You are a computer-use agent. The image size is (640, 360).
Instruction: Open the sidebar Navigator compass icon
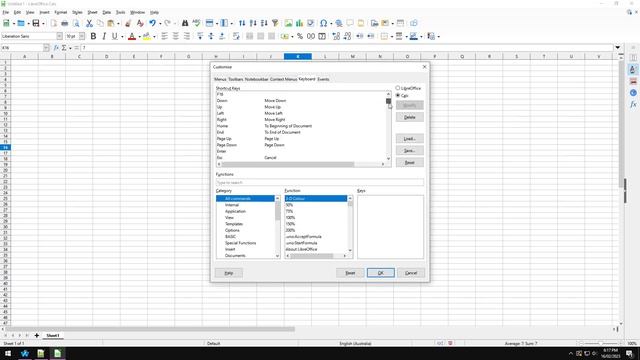pos(633,93)
